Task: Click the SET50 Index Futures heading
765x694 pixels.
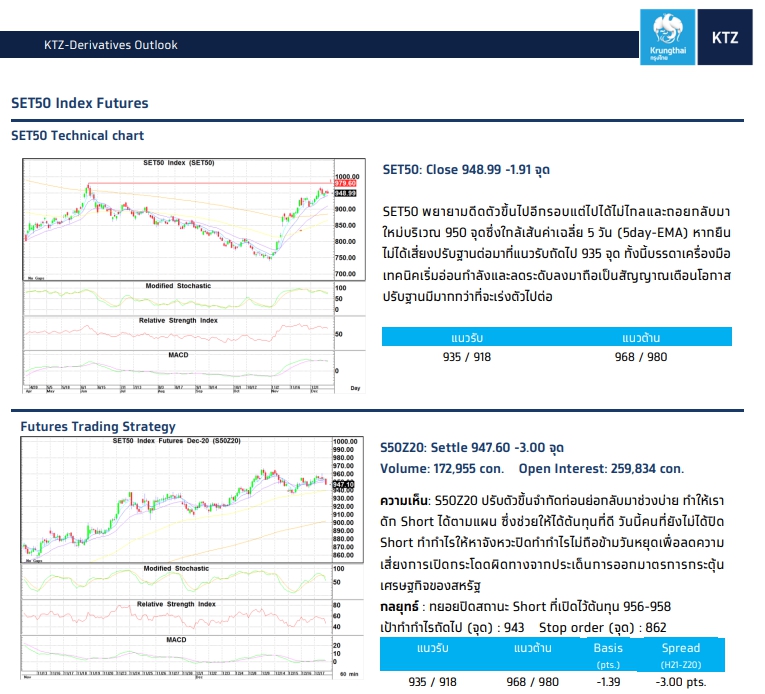Action: [80, 103]
